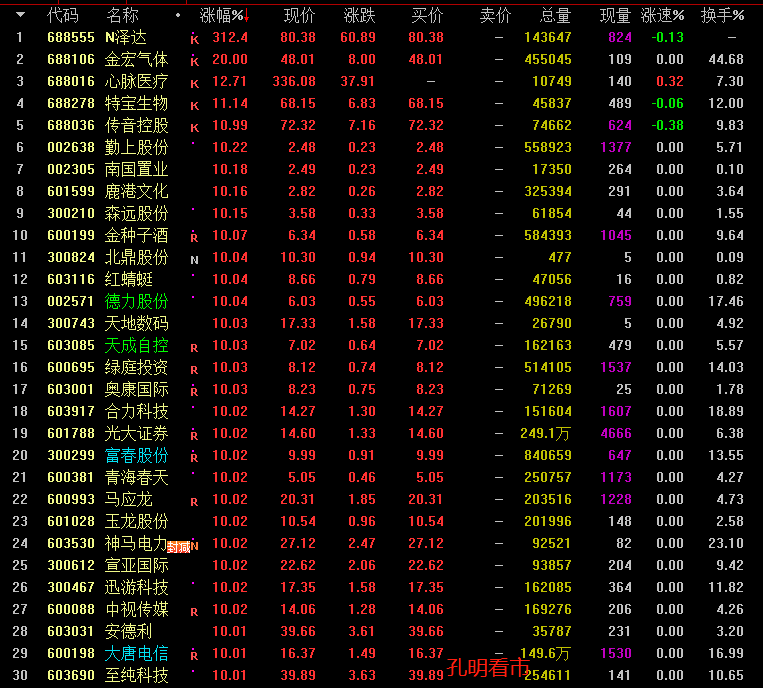Select stock name 天地数码
Image resolution: width=763 pixels, height=688 pixels.
136,323
